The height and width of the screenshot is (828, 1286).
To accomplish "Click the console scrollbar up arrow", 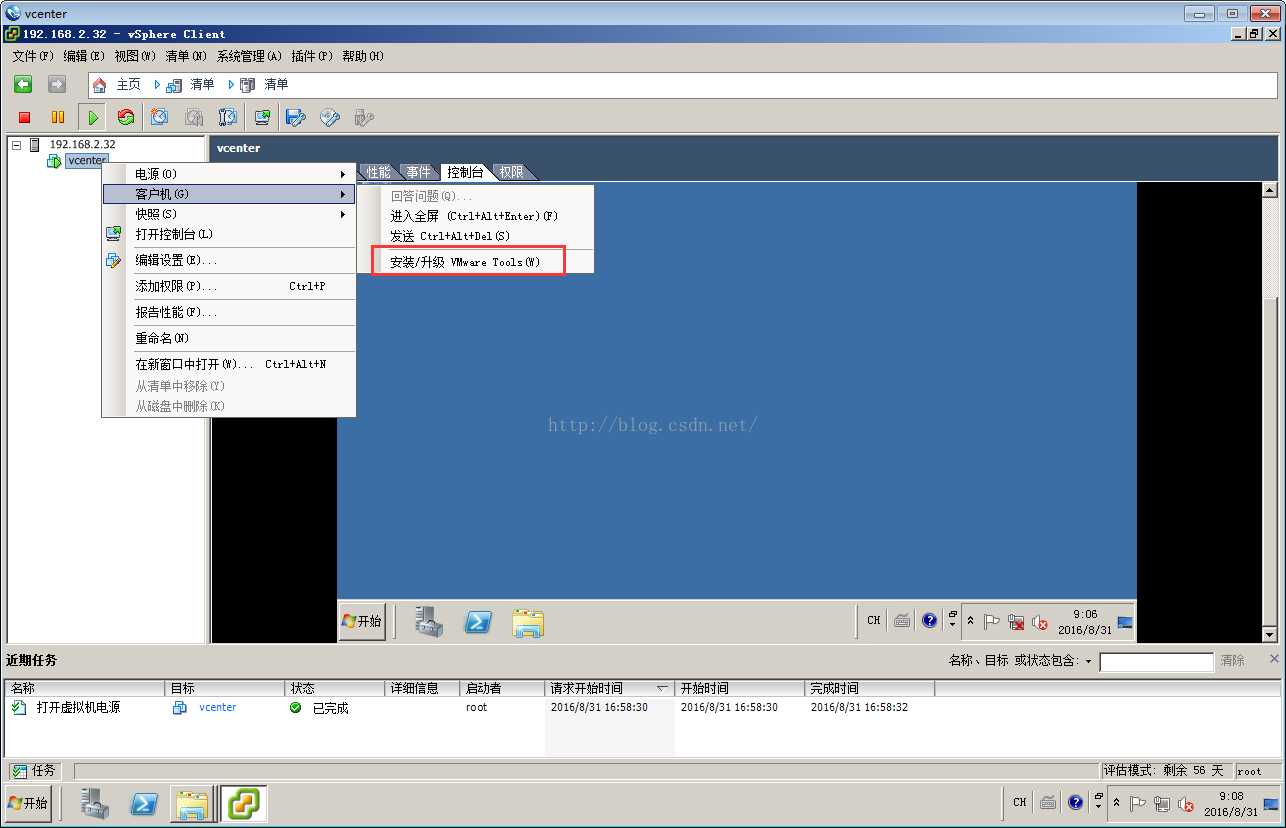I will pyautogui.click(x=1270, y=190).
